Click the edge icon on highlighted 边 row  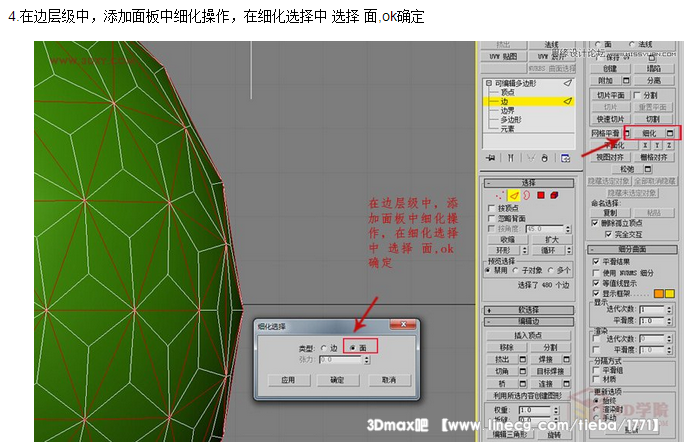click(568, 101)
